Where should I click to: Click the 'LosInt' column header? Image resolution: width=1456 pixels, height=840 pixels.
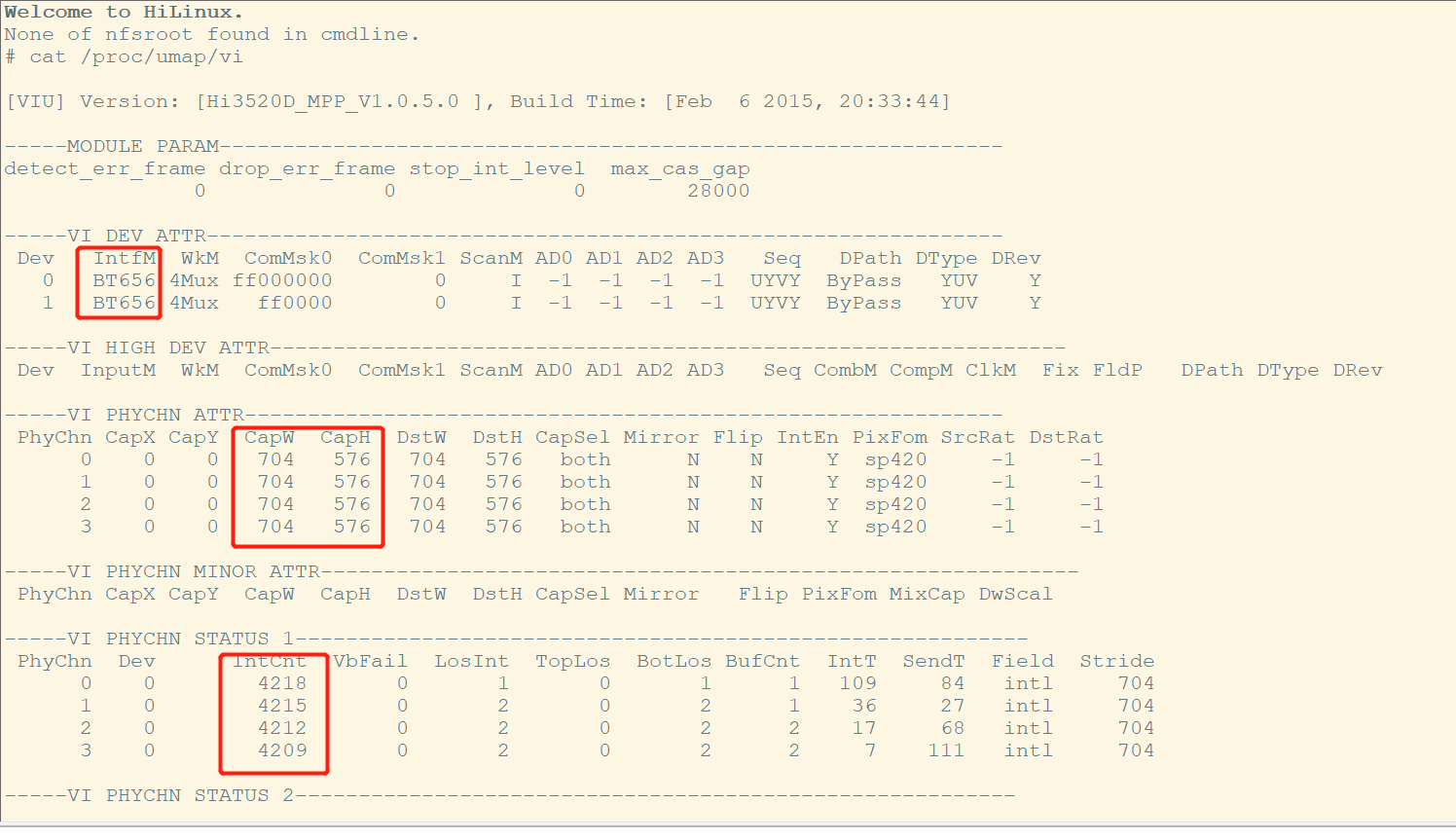(x=472, y=661)
